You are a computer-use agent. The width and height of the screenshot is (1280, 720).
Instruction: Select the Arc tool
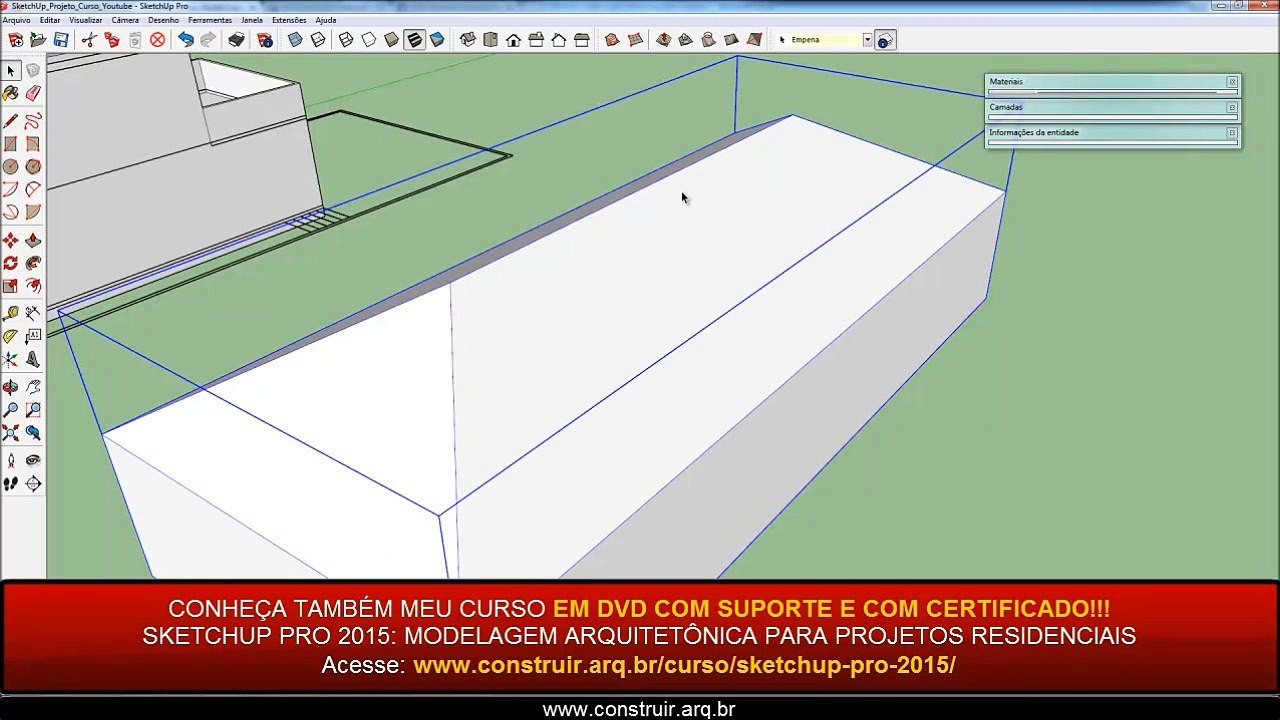click(x=10, y=189)
